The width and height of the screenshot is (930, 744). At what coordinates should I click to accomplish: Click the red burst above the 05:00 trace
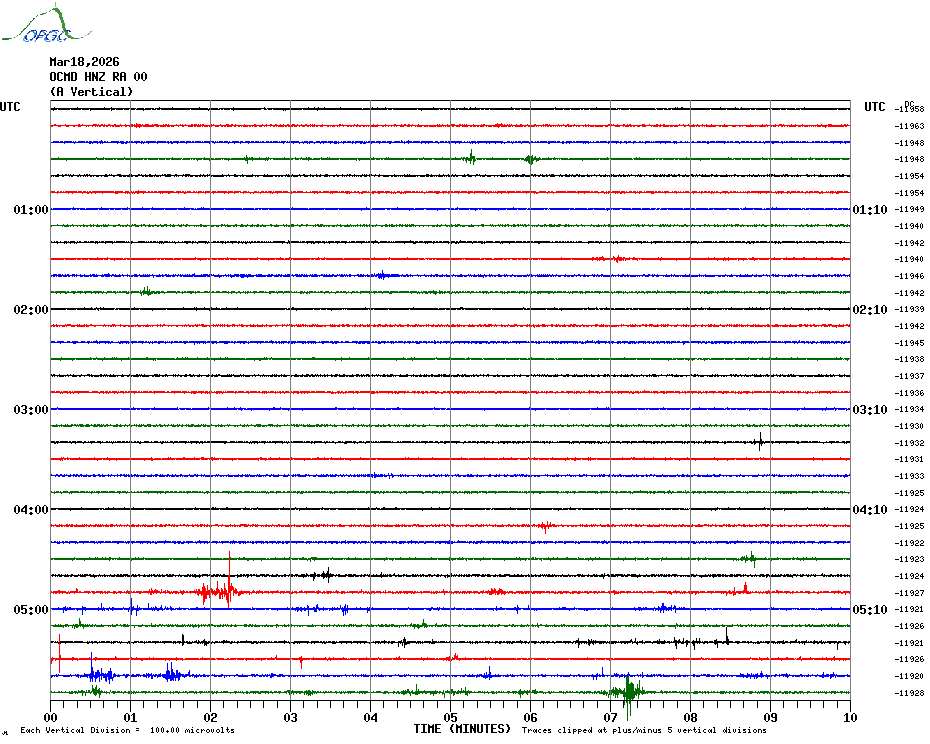pos(218,592)
